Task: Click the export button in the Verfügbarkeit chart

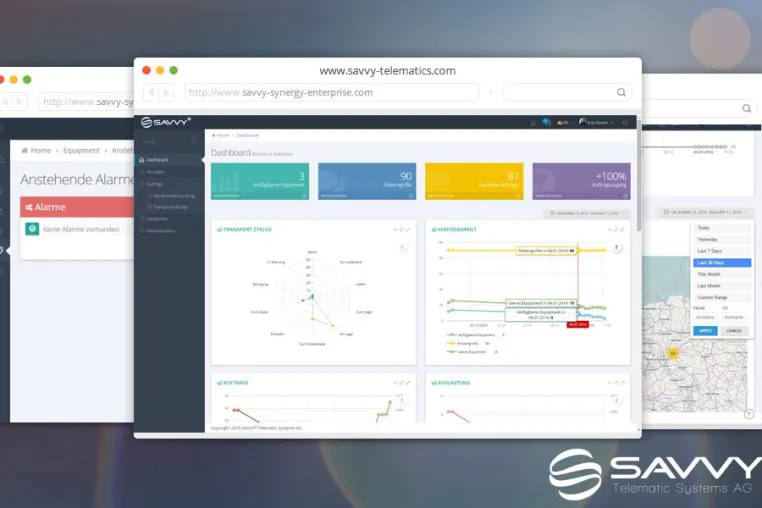Action: click(616, 248)
